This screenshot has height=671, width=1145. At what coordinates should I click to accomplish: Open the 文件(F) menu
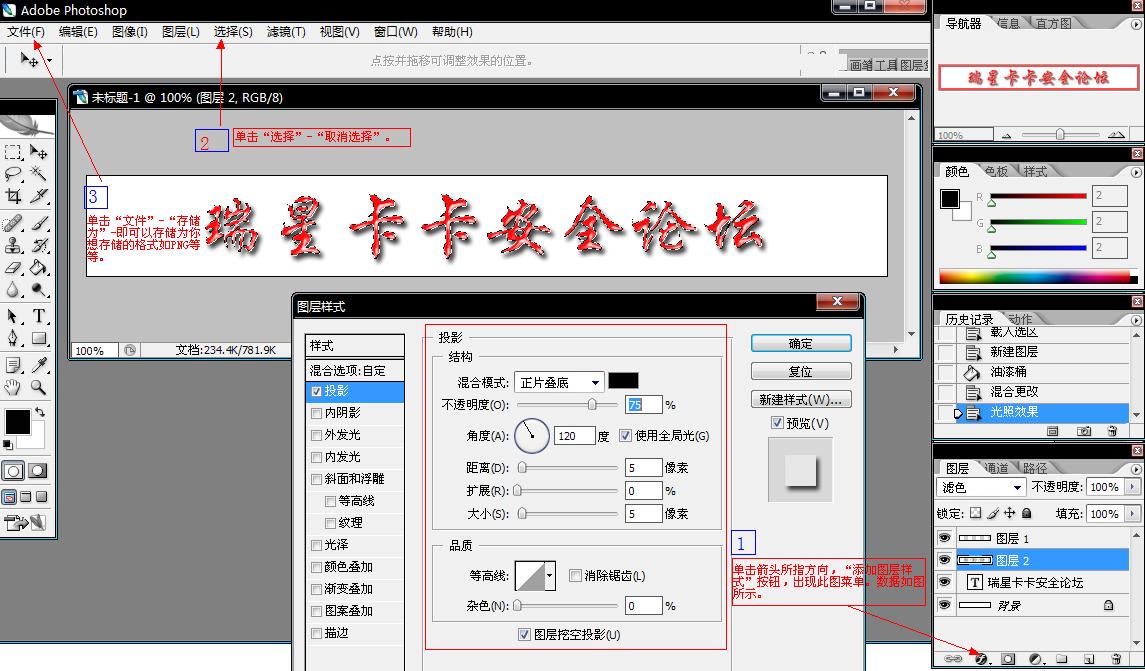click(26, 32)
